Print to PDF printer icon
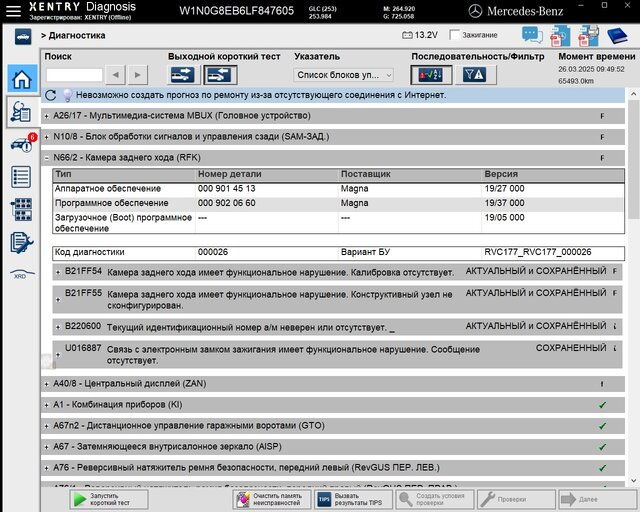The image size is (640, 512). (x=588, y=36)
